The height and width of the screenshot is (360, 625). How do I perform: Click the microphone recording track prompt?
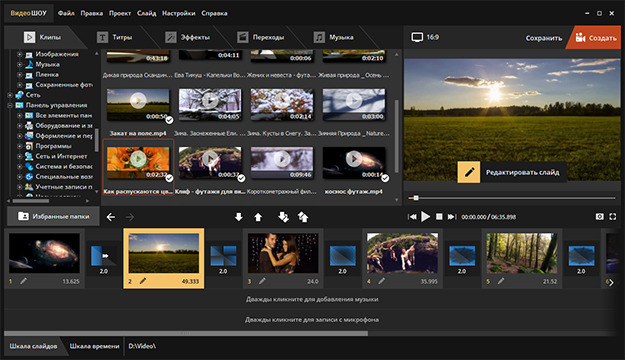click(x=312, y=319)
